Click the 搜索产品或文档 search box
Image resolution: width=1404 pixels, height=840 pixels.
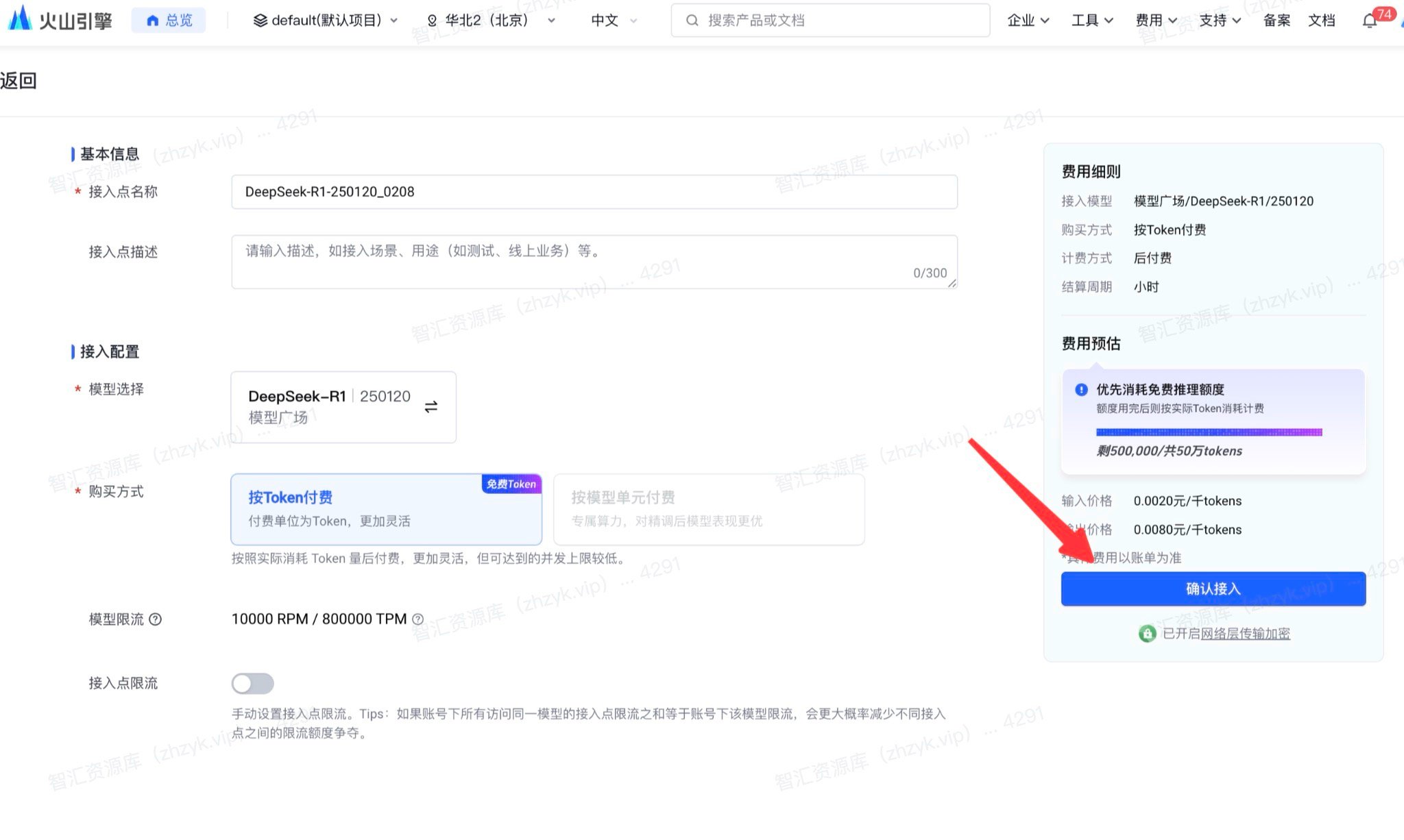(830, 21)
